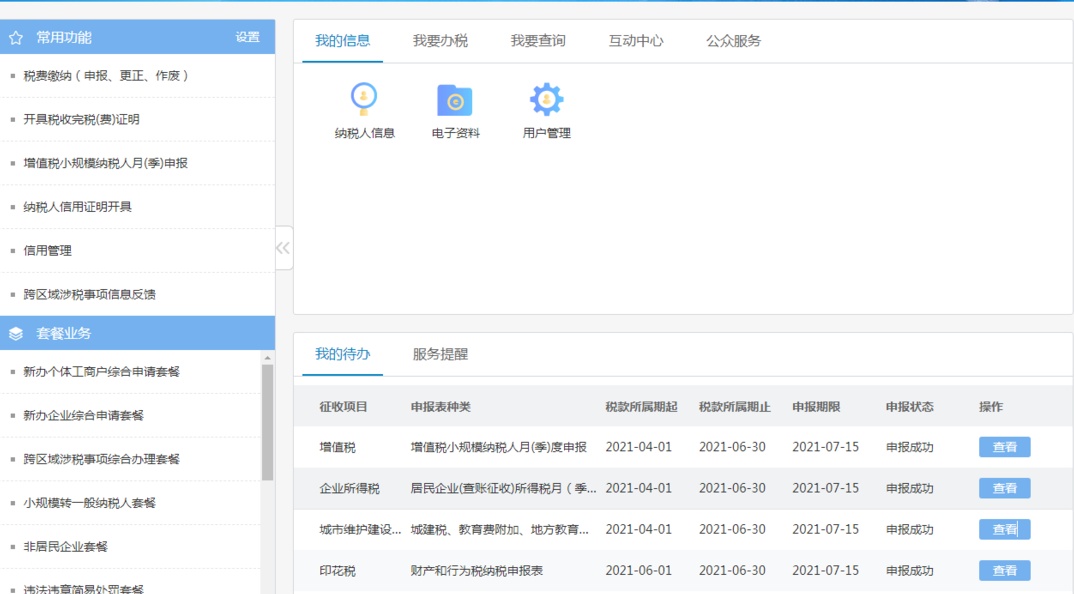The image size is (1074, 594).
Task: Open the 纳税人信息 icon
Action: tap(364, 101)
